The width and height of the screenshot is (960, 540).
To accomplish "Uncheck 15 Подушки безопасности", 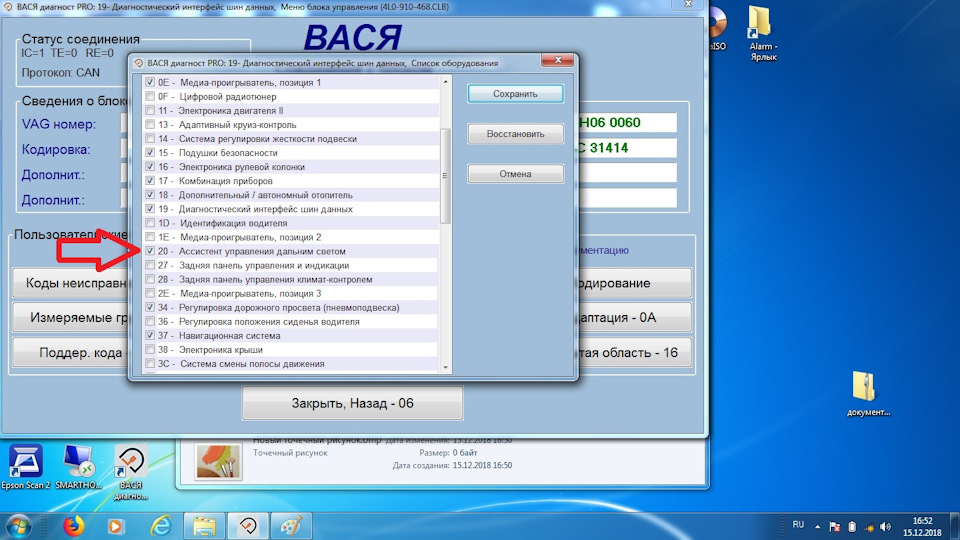I will click(x=150, y=152).
